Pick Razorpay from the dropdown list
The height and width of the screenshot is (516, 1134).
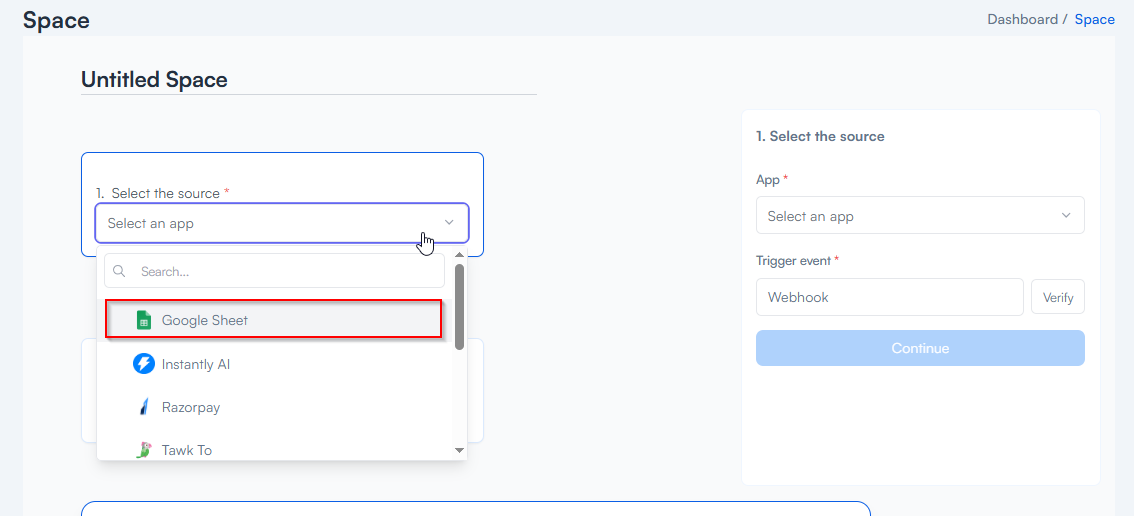[x=191, y=407]
